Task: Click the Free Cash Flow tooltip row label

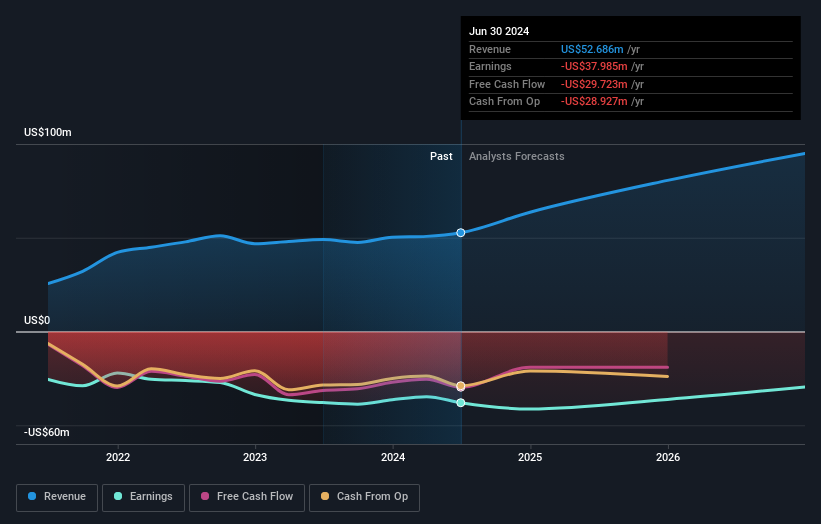Action: point(507,84)
